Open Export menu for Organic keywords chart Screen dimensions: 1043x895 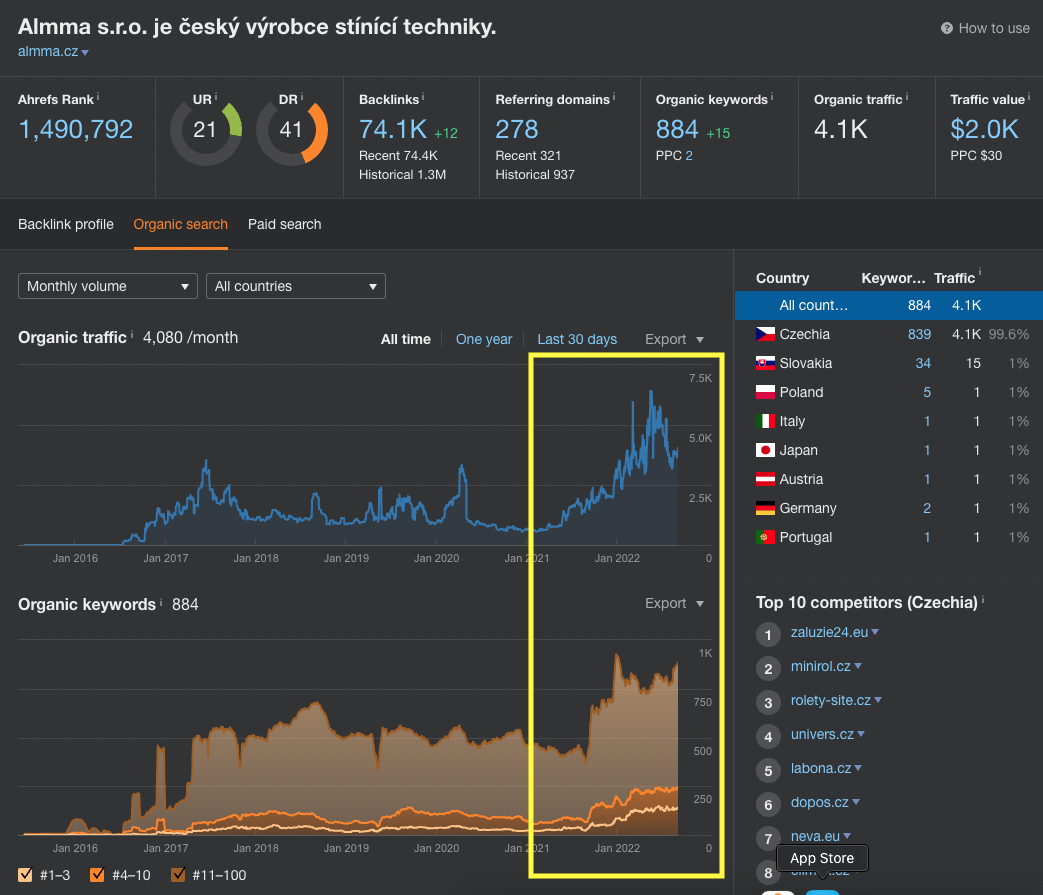tap(674, 603)
